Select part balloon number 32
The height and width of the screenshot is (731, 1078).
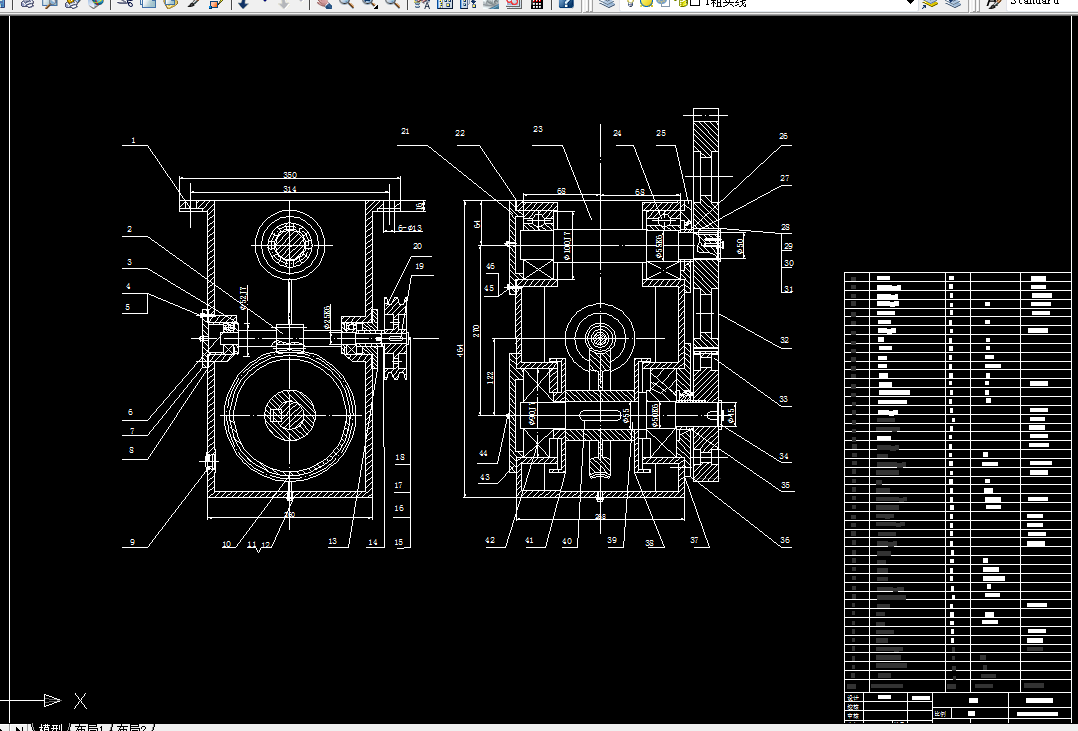coord(784,340)
